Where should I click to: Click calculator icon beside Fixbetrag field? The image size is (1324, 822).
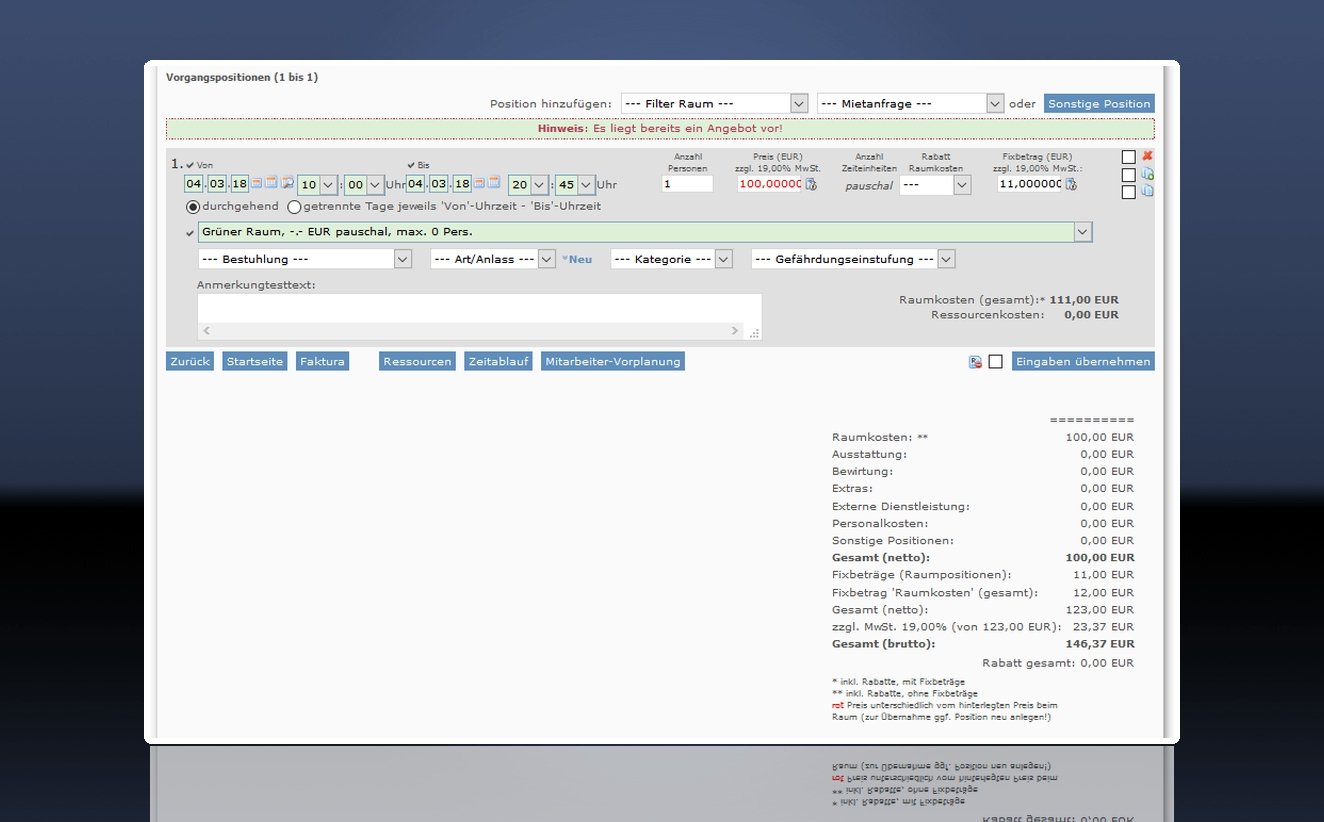tap(1071, 184)
